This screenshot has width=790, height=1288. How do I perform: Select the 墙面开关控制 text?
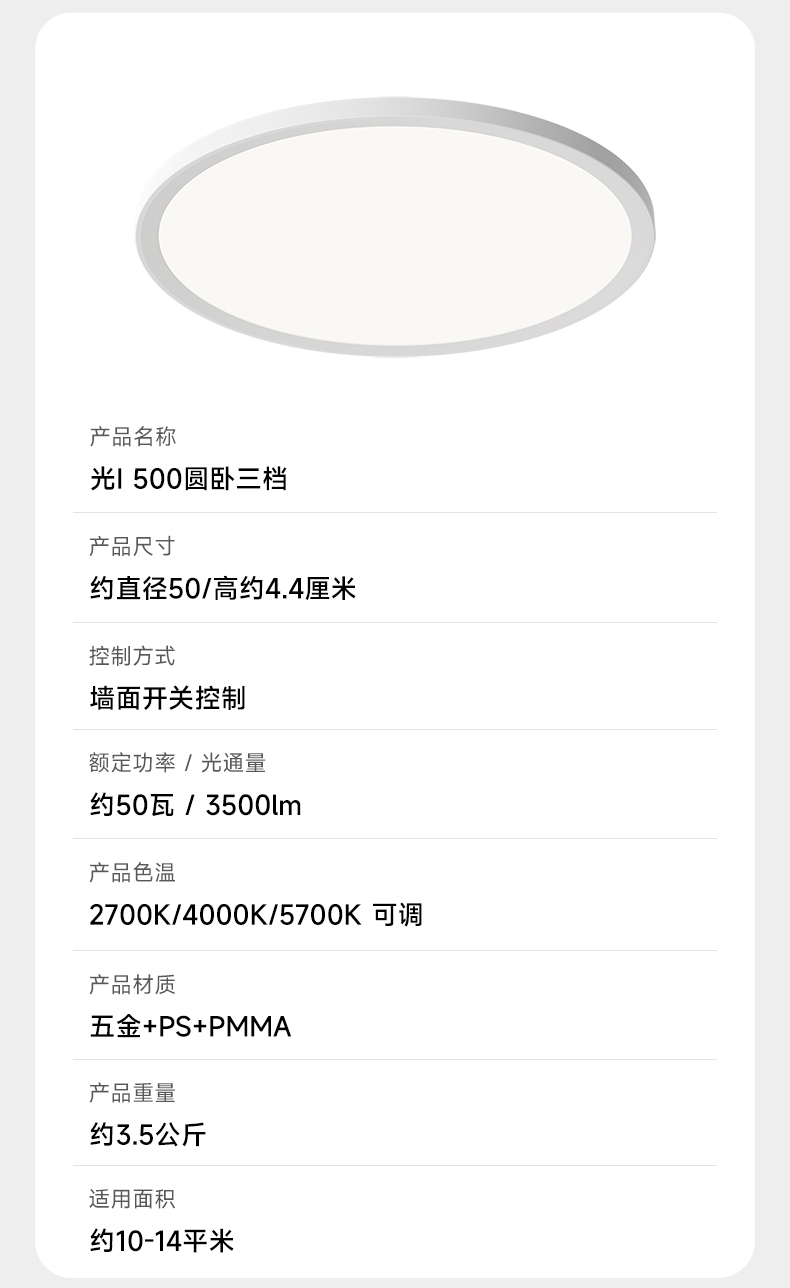(x=167, y=698)
